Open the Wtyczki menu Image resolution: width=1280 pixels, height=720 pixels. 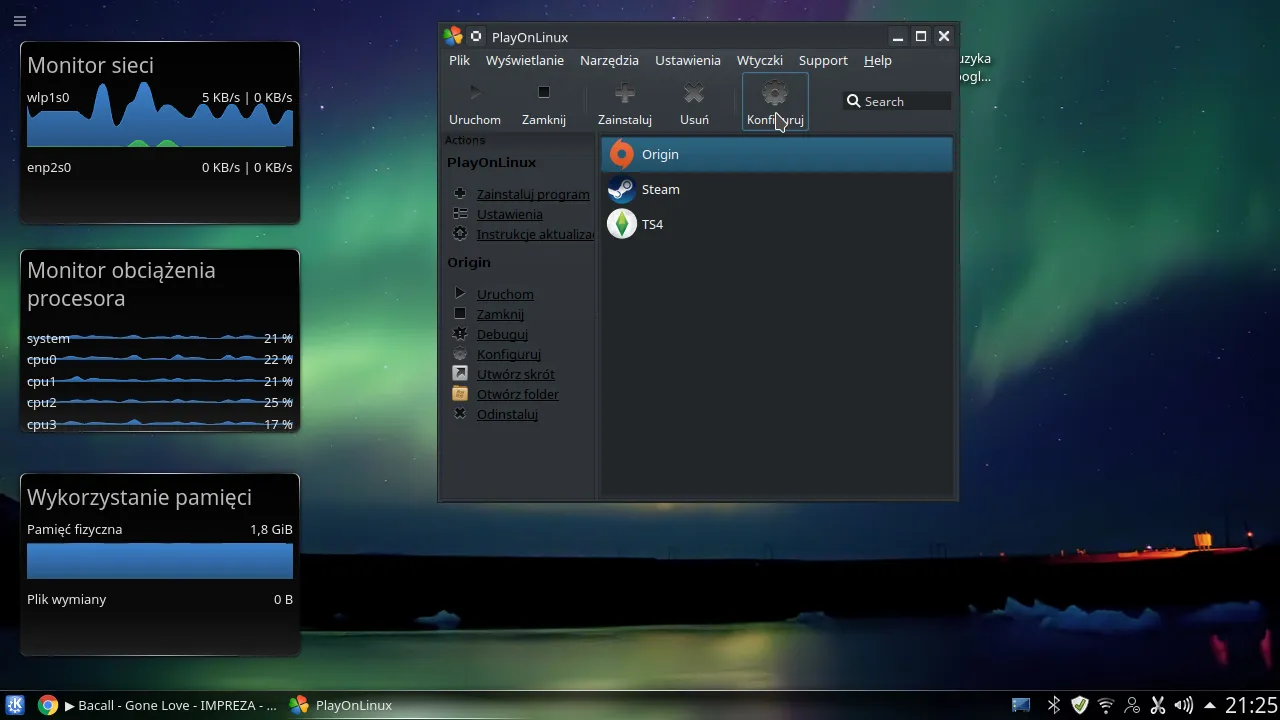point(760,60)
